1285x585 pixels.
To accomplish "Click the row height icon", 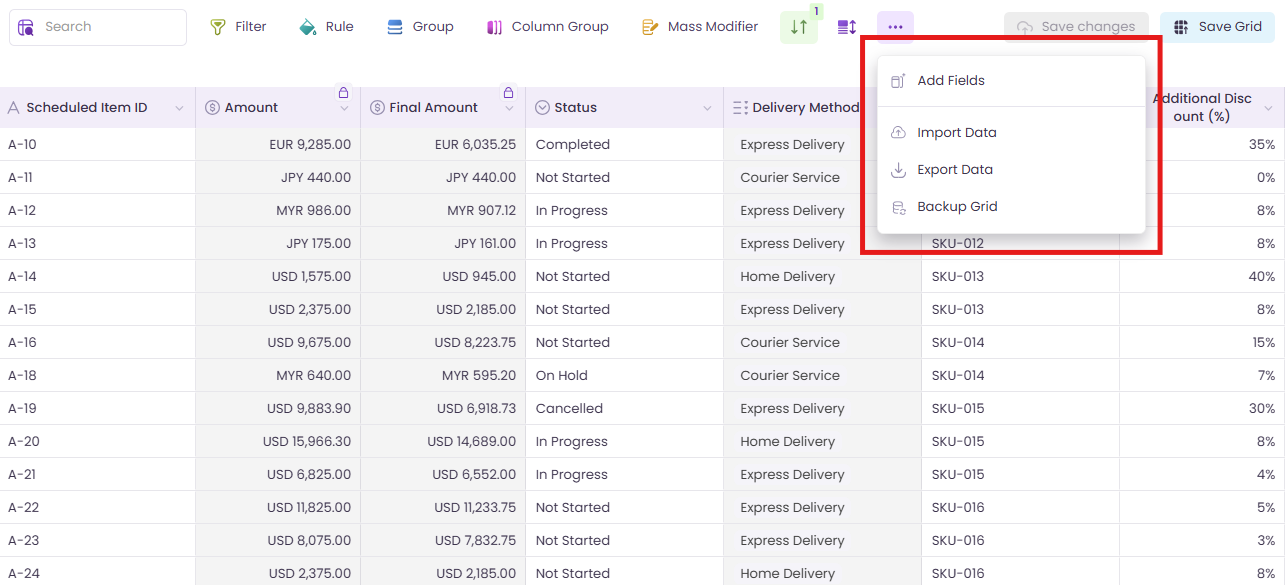I will [846, 28].
